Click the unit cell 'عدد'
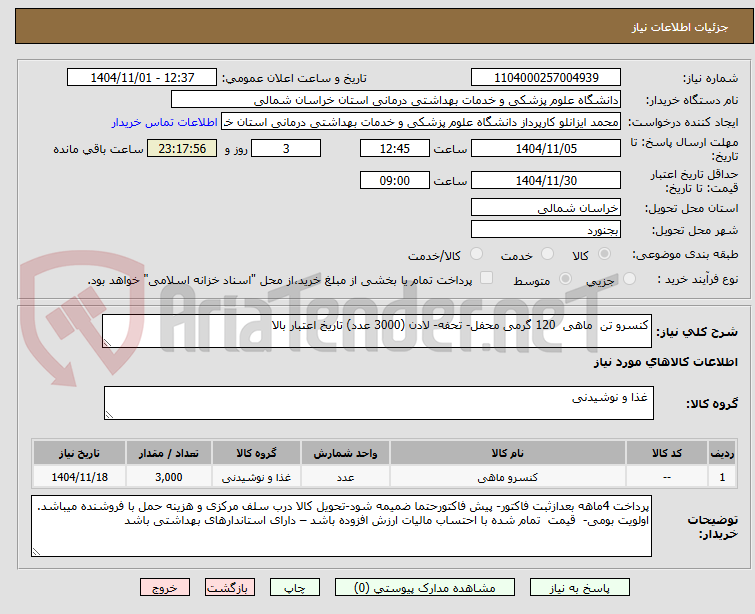This screenshot has height=614, width=755. (x=345, y=477)
